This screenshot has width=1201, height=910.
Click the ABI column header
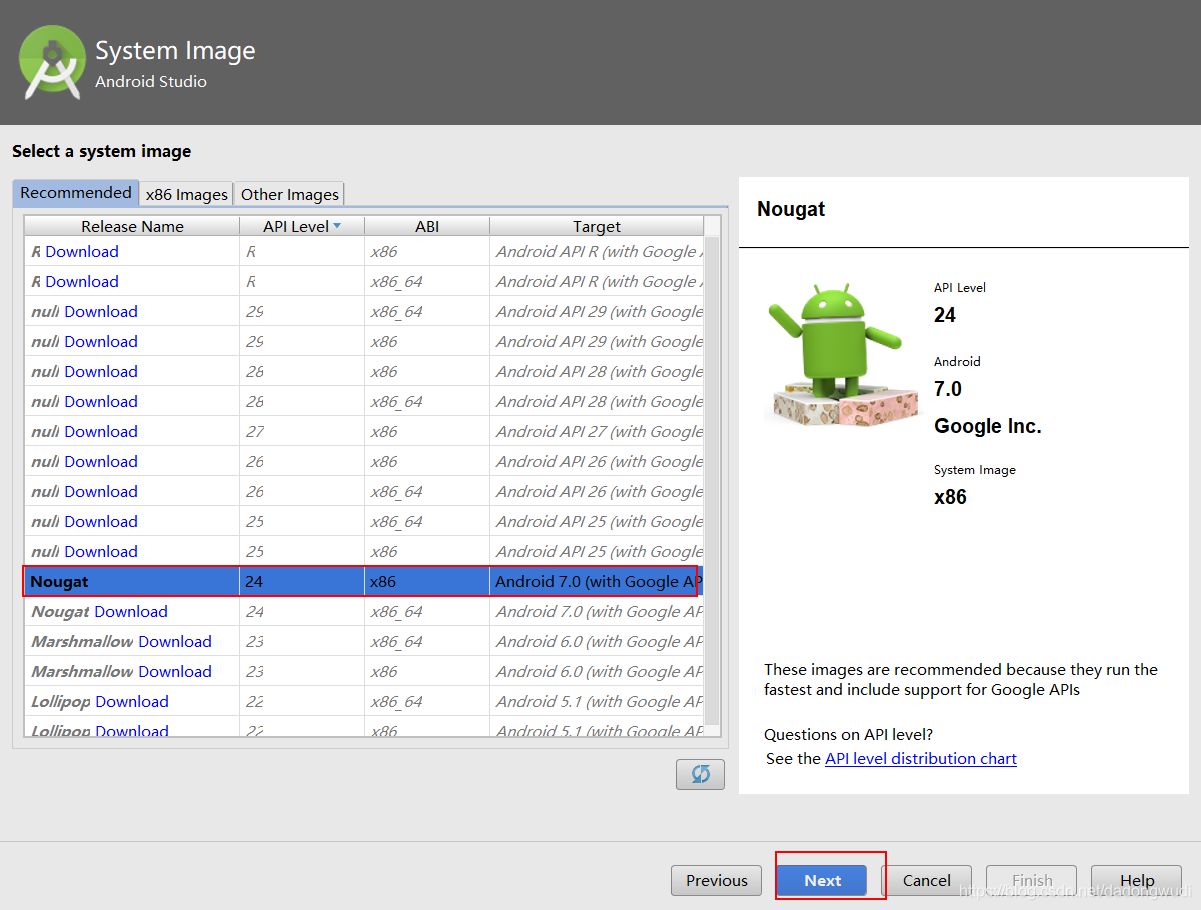point(427,226)
